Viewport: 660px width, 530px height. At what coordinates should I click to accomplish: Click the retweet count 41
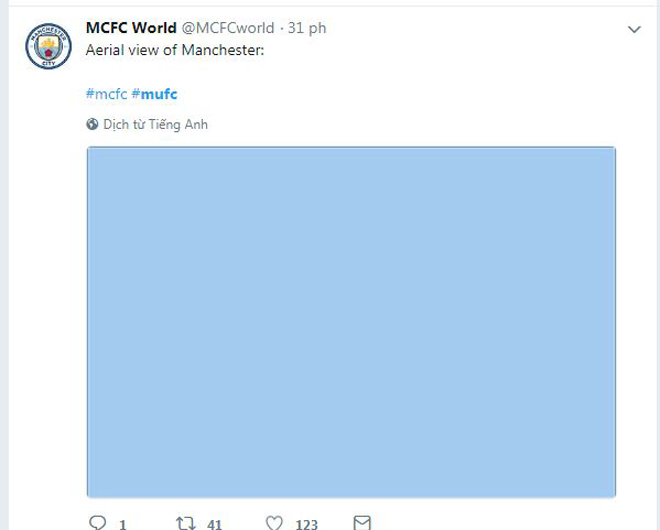click(214, 524)
